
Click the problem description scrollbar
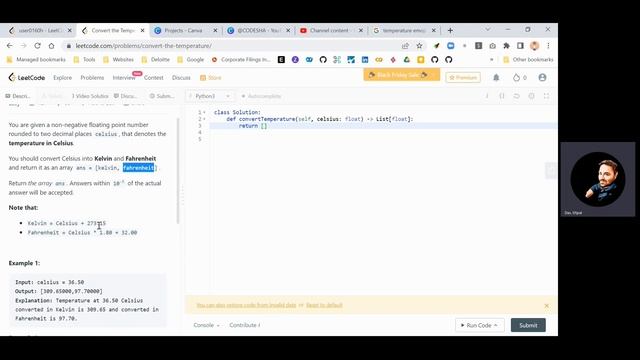click(178, 171)
